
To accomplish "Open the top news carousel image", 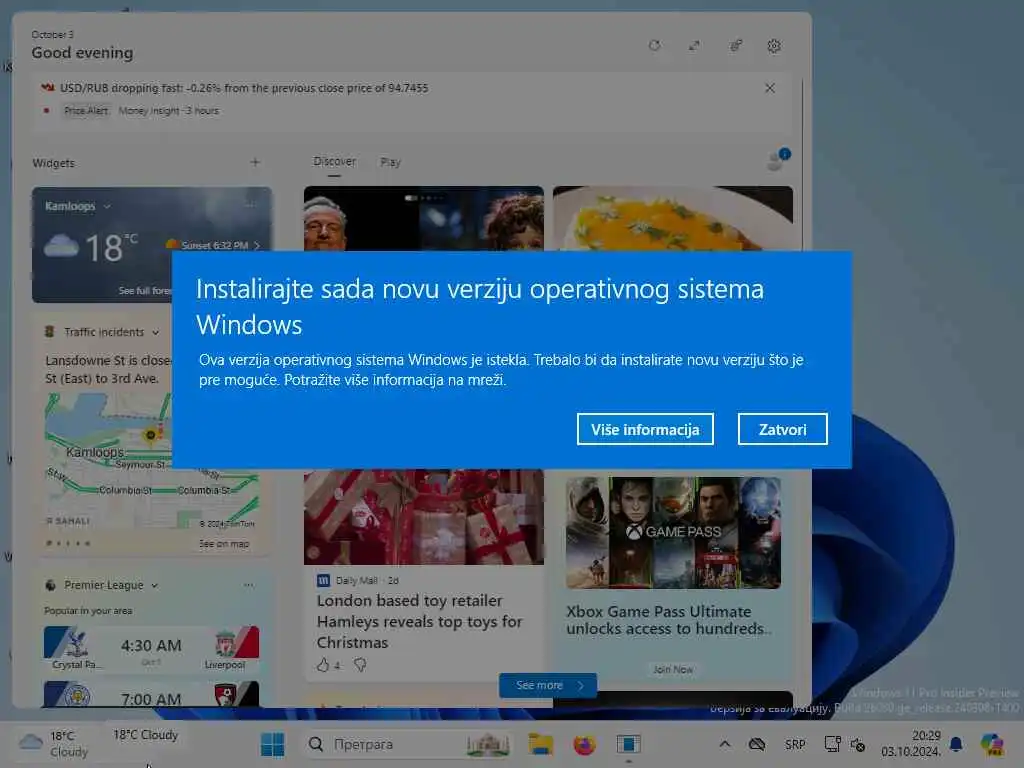I will [x=423, y=218].
